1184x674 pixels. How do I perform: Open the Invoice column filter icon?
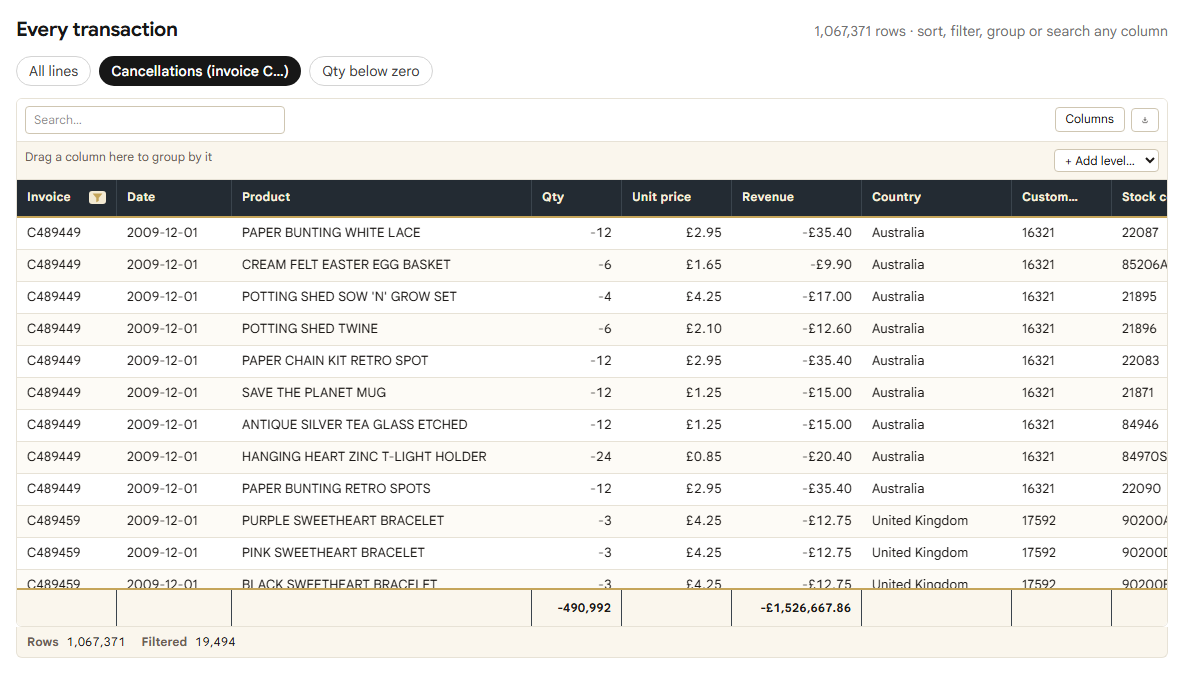[x=97, y=197]
